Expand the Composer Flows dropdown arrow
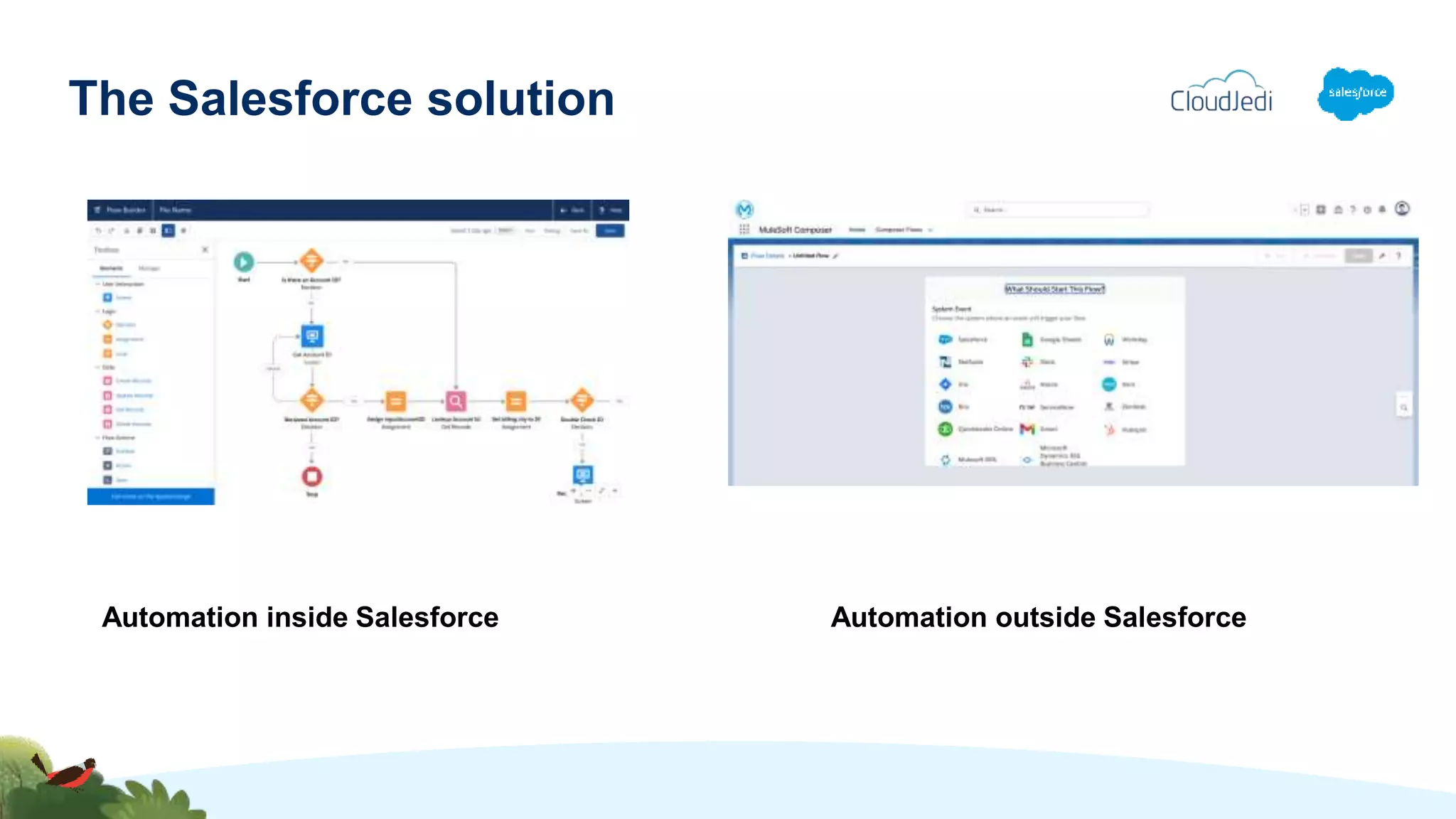Image resolution: width=1456 pixels, height=819 pixels. tap(930, 230)
